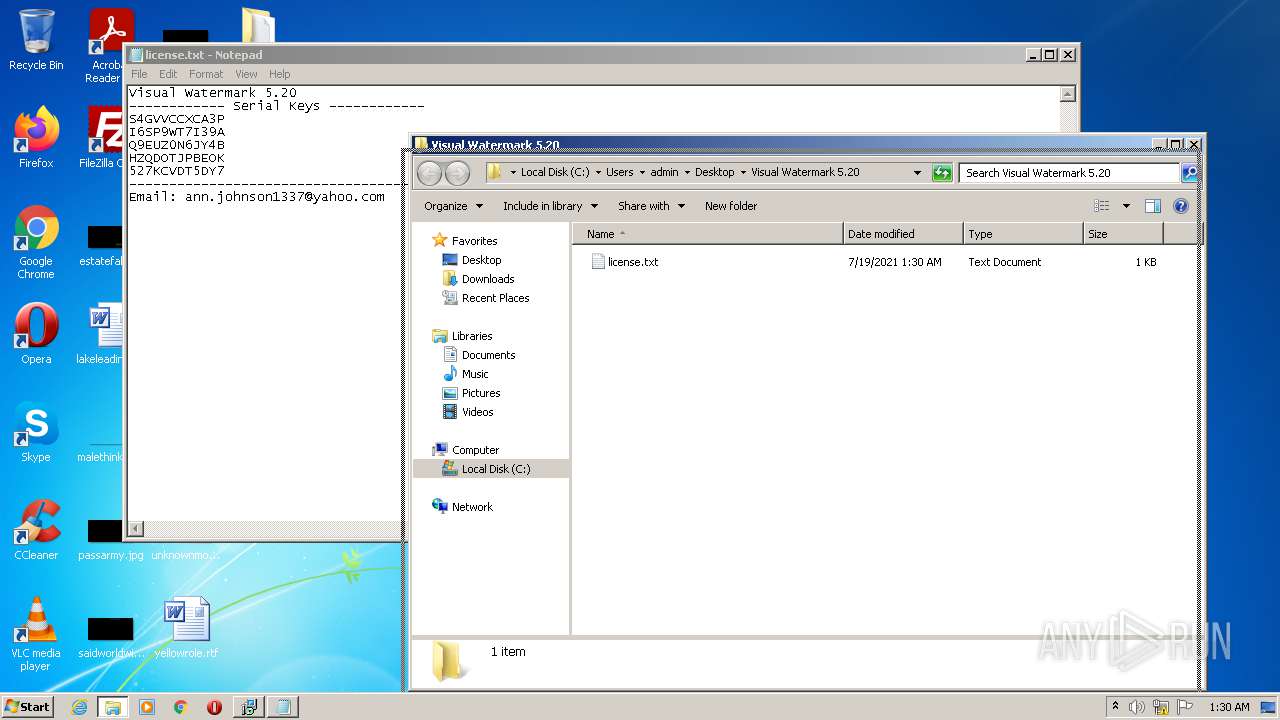Click Notepad scrollbar up arrow
1280x720 pixels.
click(1067, 94)
